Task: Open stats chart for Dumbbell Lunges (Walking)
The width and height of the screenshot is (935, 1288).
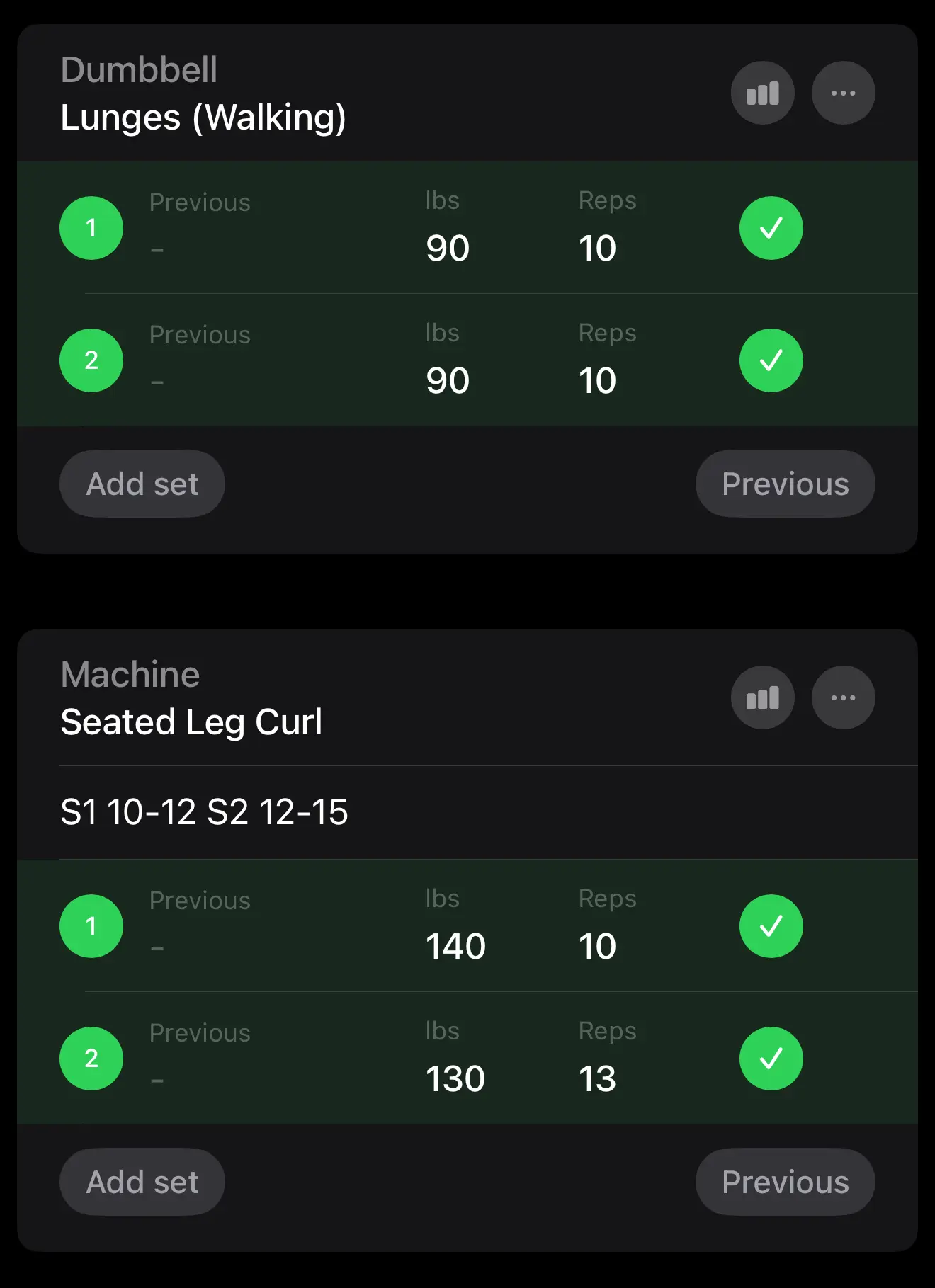Action: (x=762, y=93)
